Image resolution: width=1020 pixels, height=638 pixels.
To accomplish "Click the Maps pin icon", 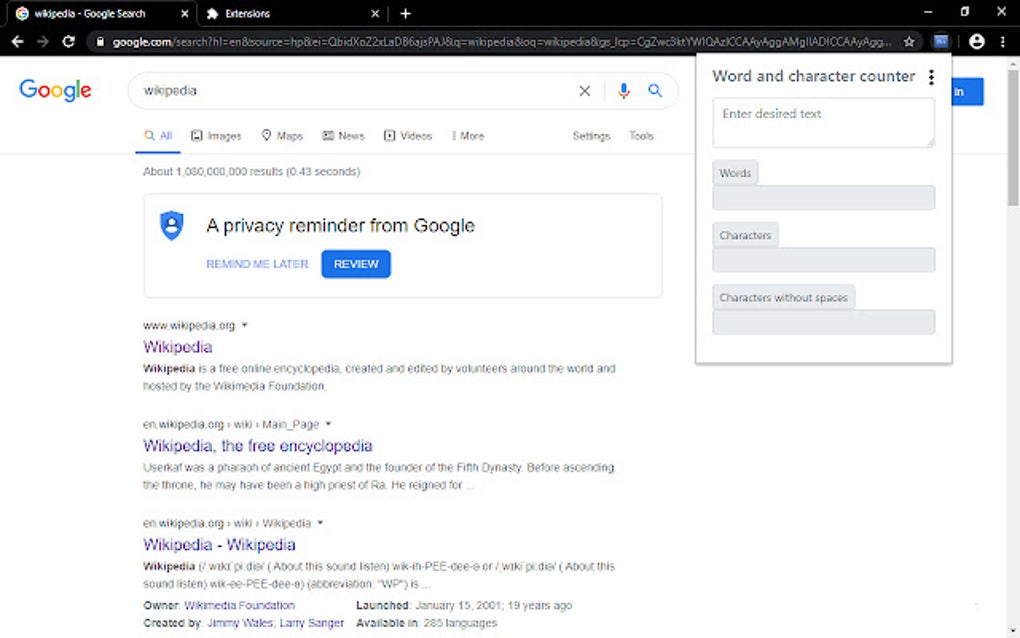I will [x=264, y=135].
